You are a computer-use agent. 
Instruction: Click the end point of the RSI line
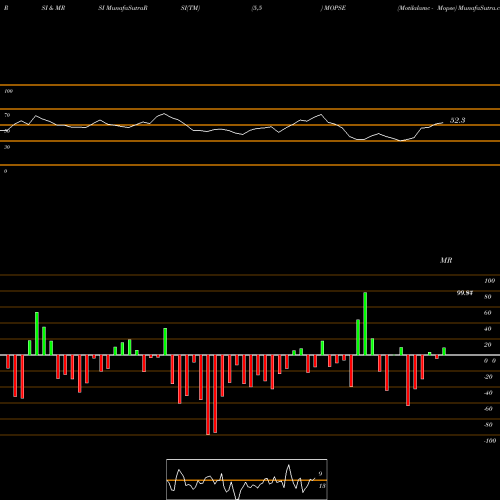click(x=443, y=122)
